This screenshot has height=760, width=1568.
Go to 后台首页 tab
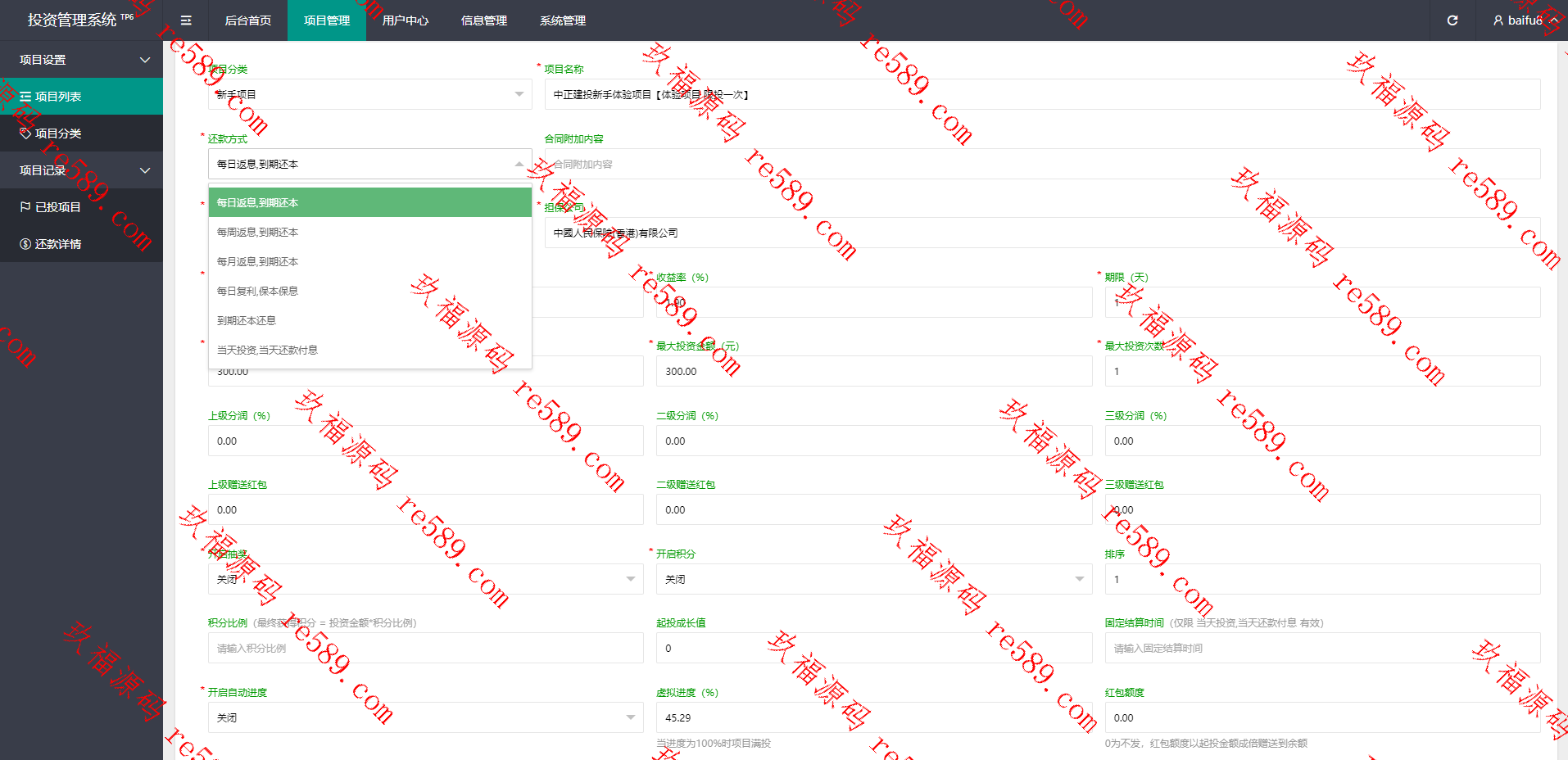pos(248,20)
